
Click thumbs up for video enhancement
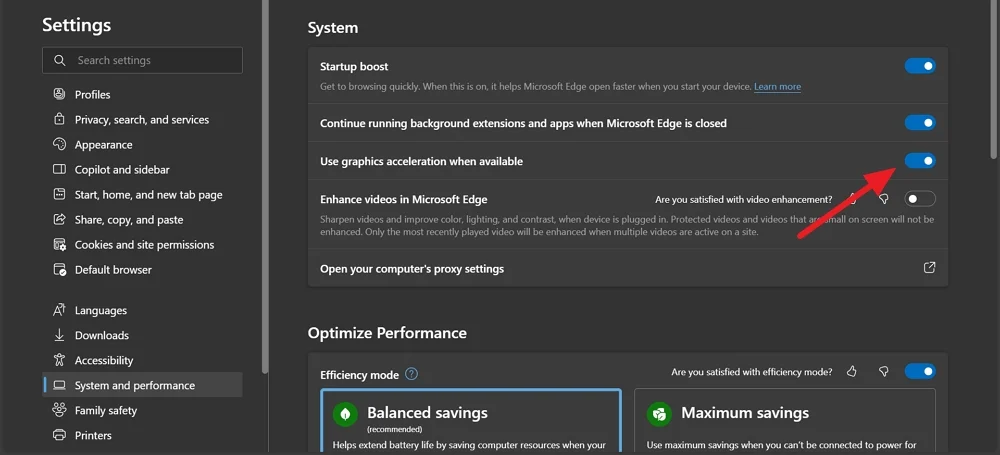(852, 199)
